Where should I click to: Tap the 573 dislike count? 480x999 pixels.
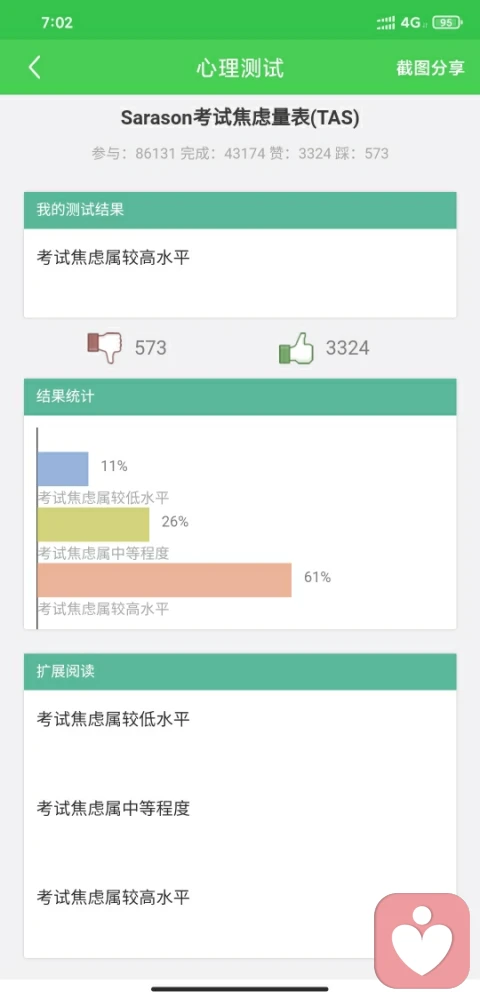(150, 348)
